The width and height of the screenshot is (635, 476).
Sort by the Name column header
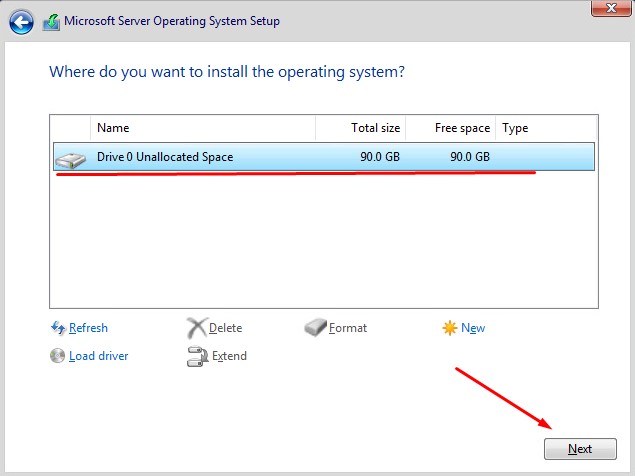click(202, 128)
